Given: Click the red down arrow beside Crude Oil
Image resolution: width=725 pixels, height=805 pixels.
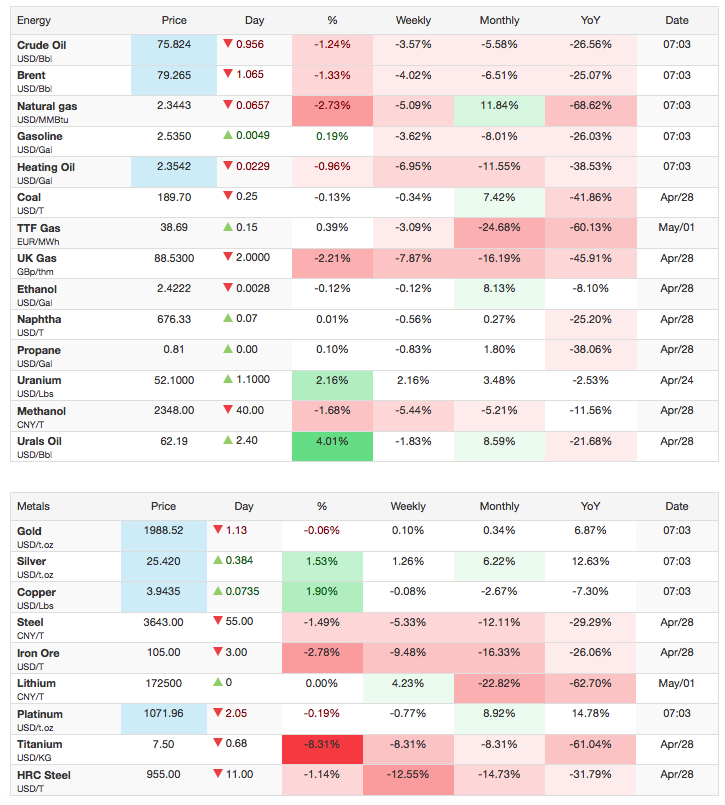Looking at the screenshot, I should (x=228, y=44).
